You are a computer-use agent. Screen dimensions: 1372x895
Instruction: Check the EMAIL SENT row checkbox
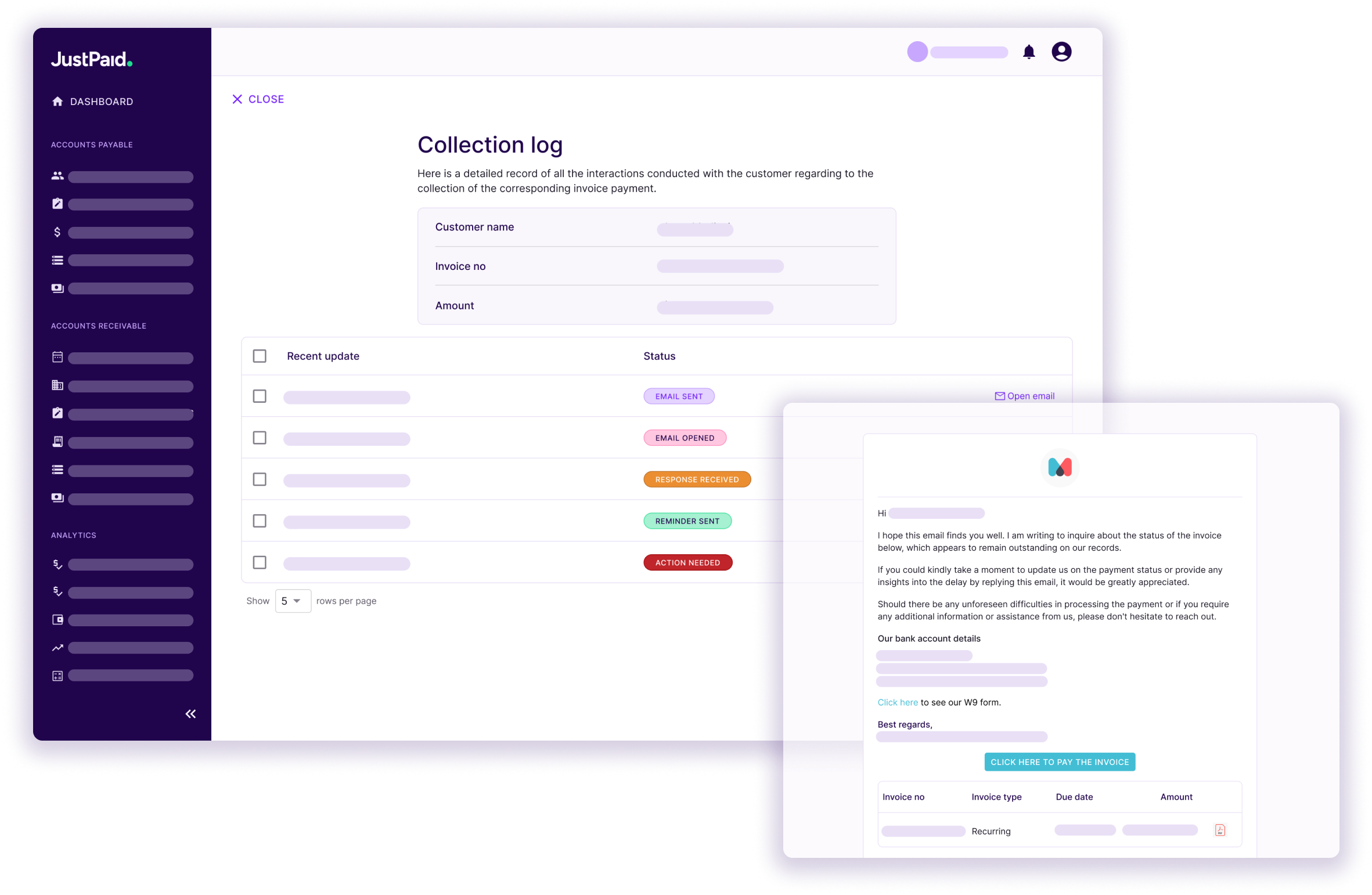pos(260,397)
